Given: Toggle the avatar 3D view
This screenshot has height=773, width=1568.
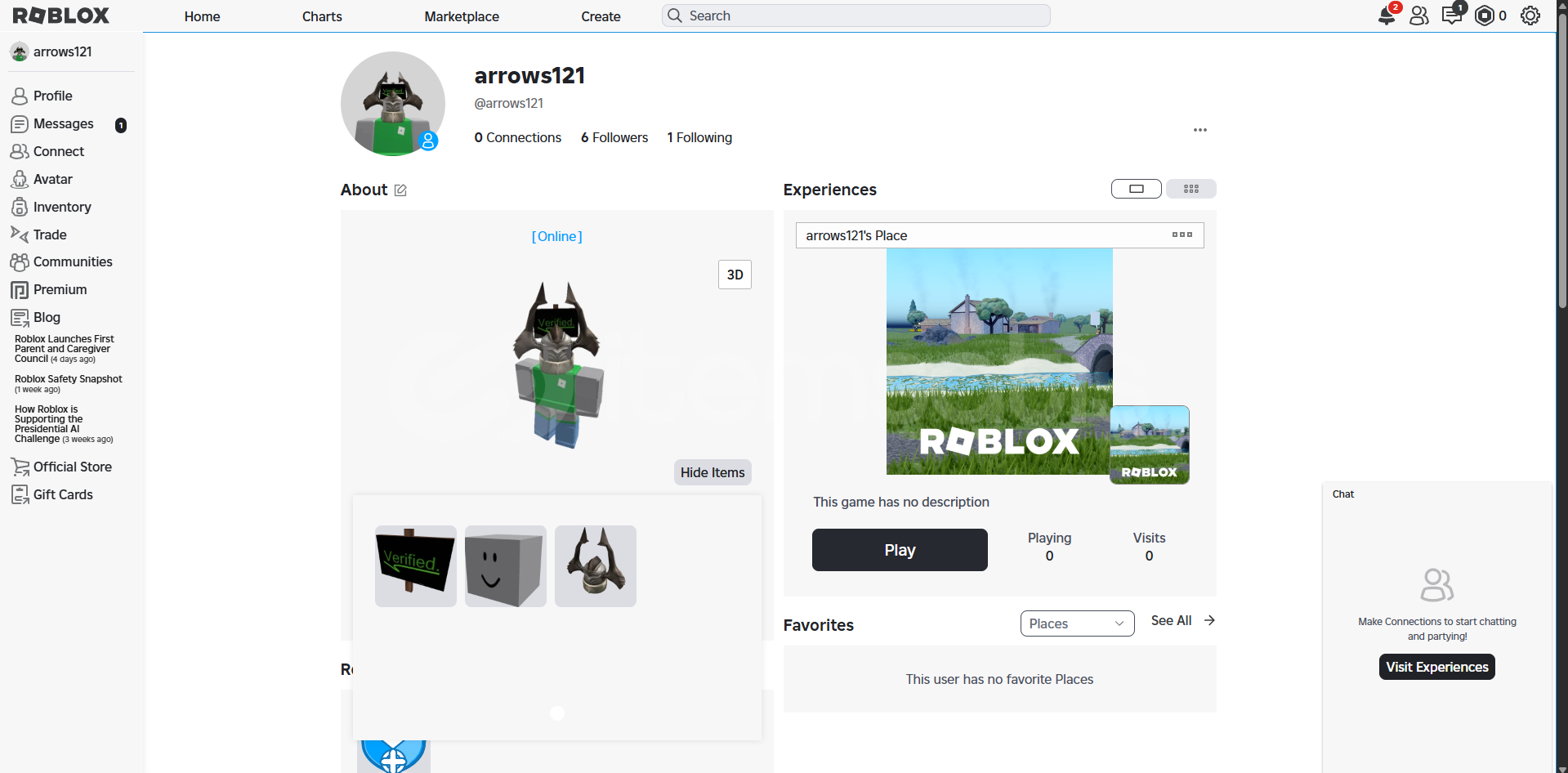Looking at the screenshot, I should click(735, 275).
